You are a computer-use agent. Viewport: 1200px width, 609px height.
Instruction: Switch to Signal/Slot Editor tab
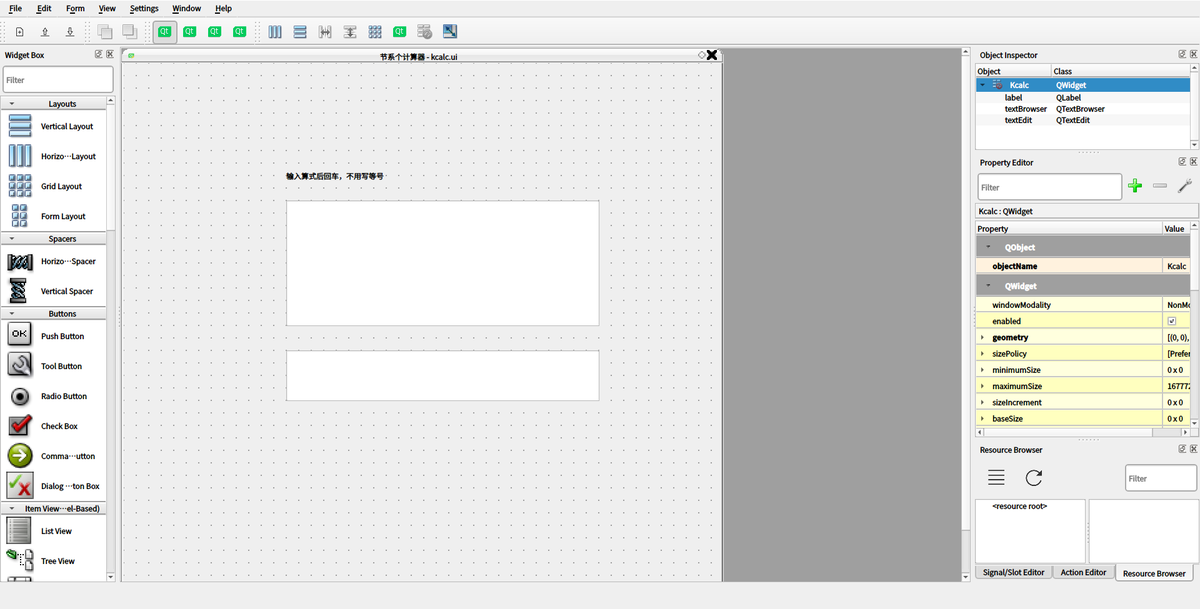click(1013, 572)
